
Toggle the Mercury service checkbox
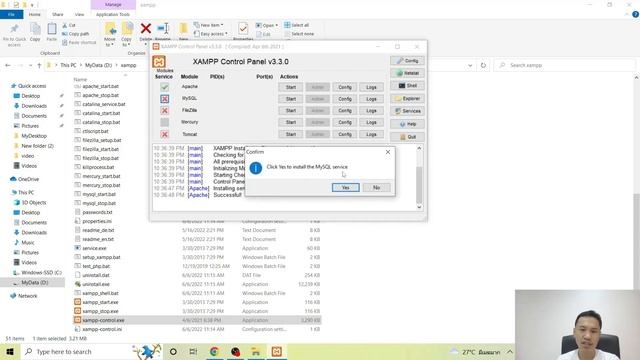[x=164, y=122]
